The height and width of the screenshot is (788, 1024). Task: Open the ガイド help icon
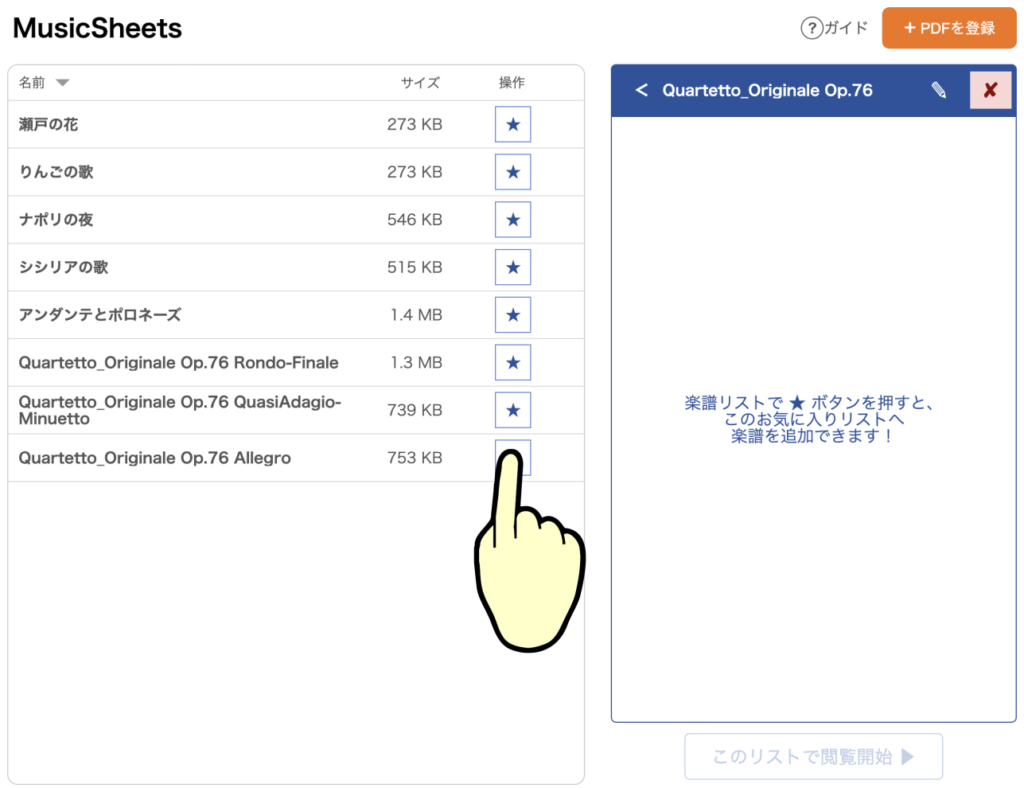(x=812, y=28)
